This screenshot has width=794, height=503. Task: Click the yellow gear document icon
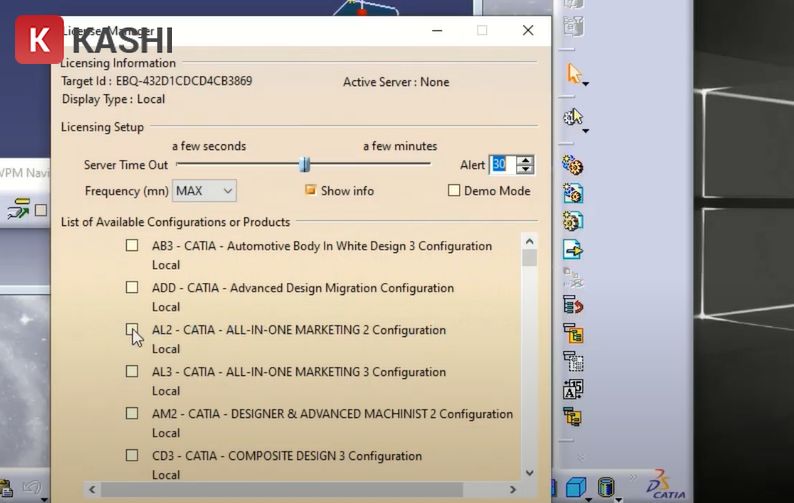point(573,221)
